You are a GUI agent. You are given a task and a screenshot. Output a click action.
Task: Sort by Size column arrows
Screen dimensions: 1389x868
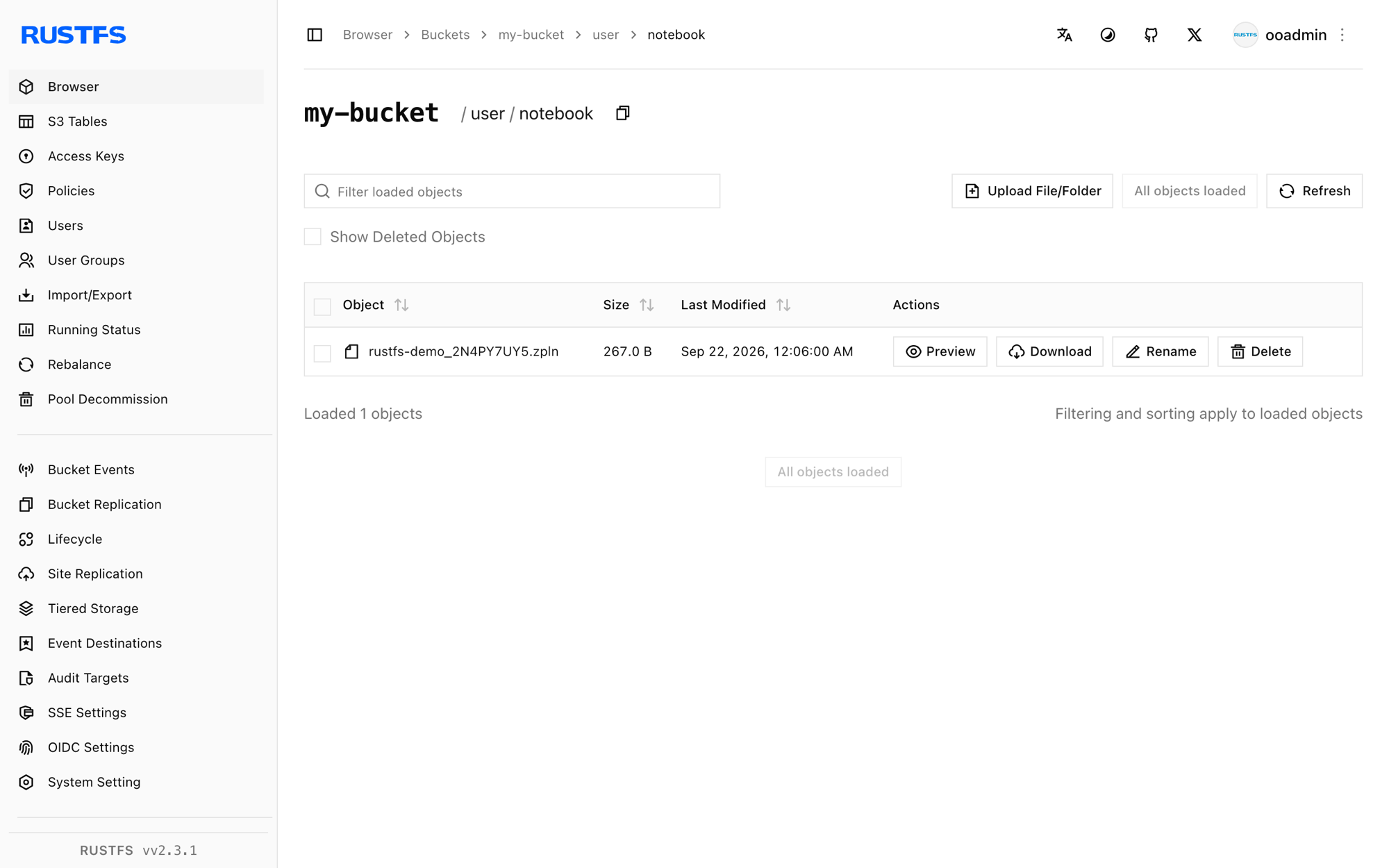click(647, 305)
